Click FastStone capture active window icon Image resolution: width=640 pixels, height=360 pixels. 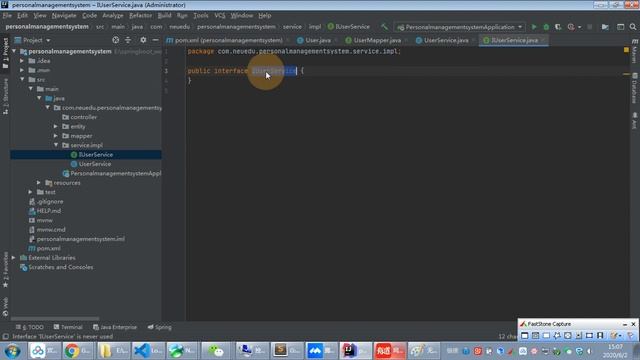pos(524,336)
